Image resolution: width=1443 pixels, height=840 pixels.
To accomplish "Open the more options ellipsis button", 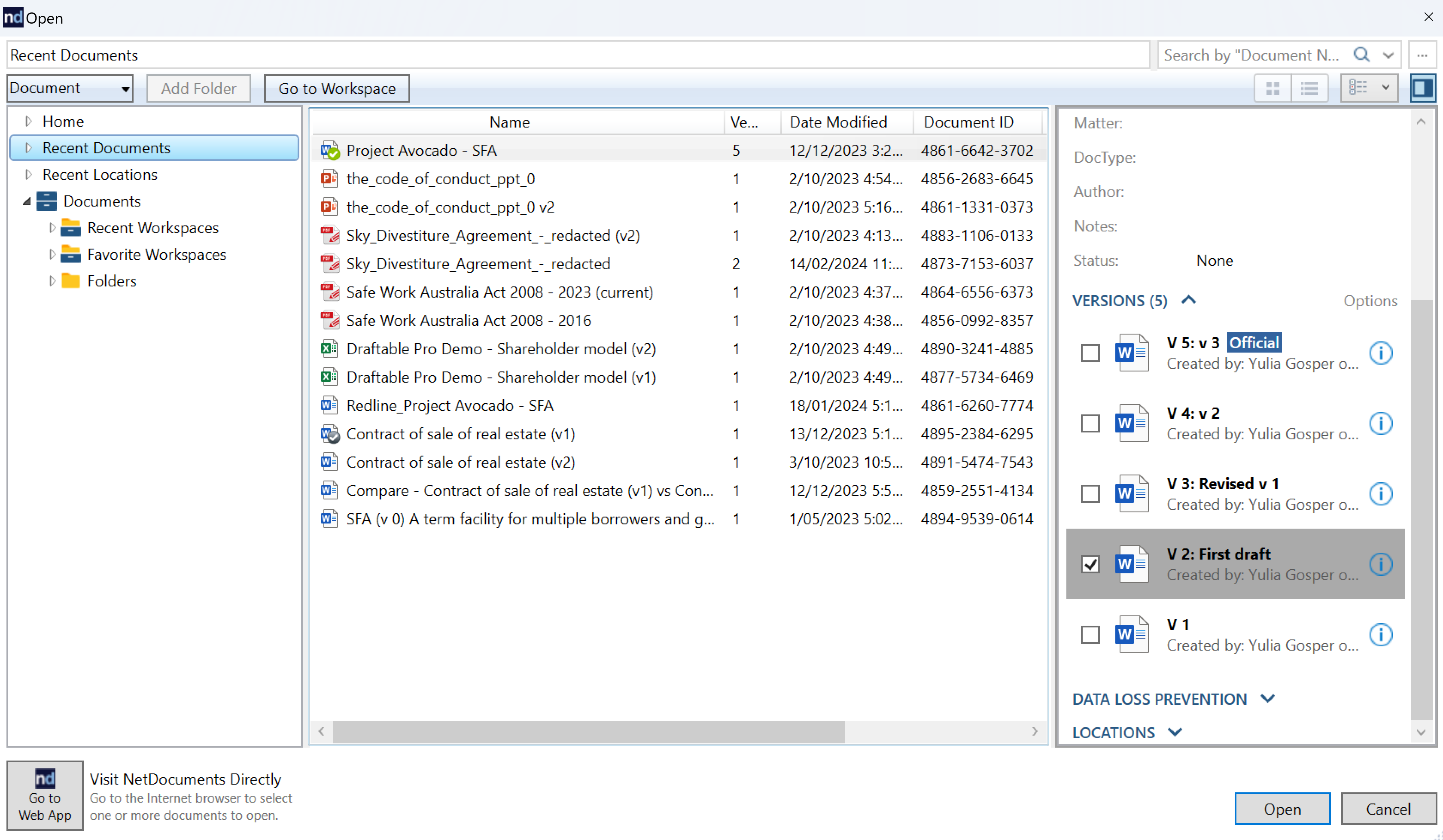I will coord(1422,55).
